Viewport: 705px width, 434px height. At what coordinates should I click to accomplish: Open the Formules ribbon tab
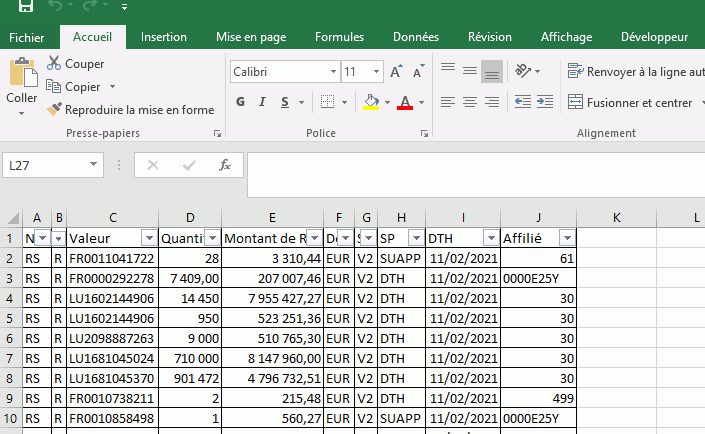[339, 37]
